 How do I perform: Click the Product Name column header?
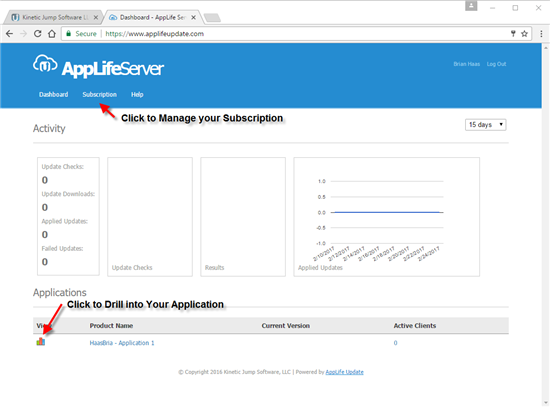[x=111, y=326]
